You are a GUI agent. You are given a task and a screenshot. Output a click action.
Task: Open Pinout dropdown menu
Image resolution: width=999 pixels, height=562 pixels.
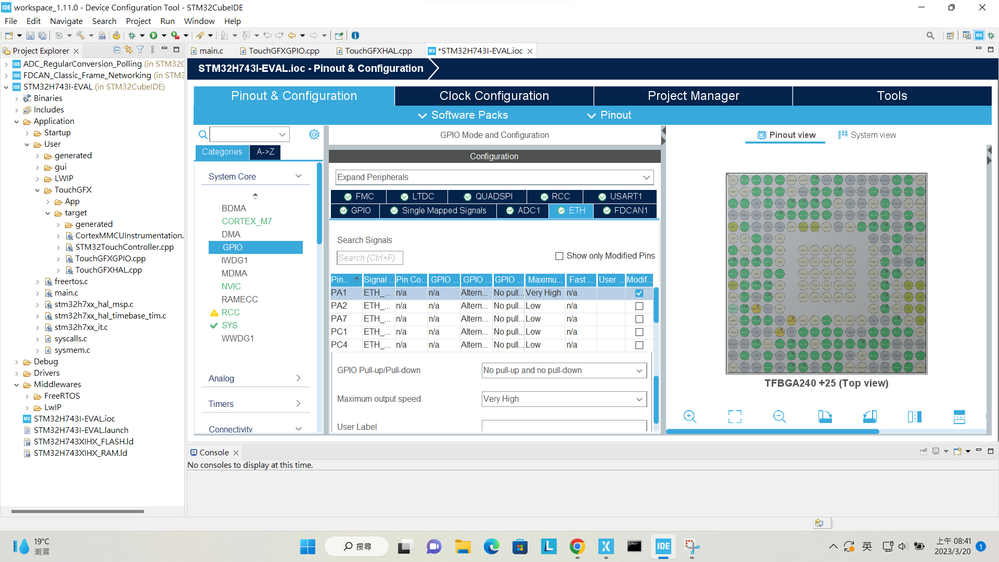609,115
